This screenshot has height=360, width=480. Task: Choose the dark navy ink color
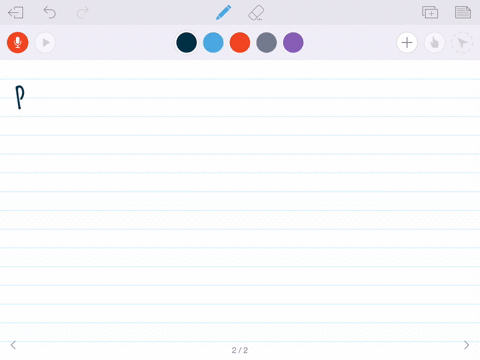186,43
